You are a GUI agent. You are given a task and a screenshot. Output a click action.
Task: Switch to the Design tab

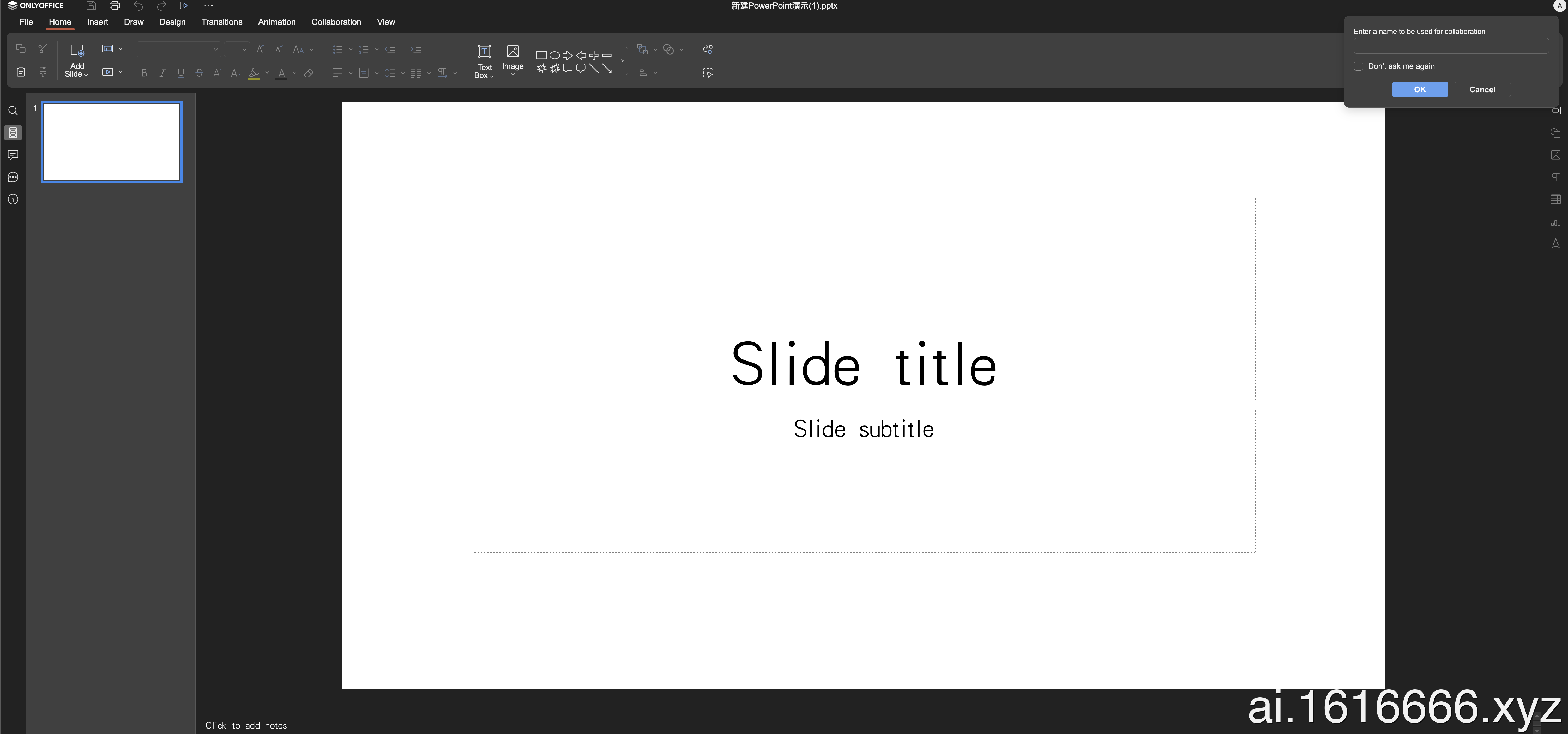click(172, 22)
